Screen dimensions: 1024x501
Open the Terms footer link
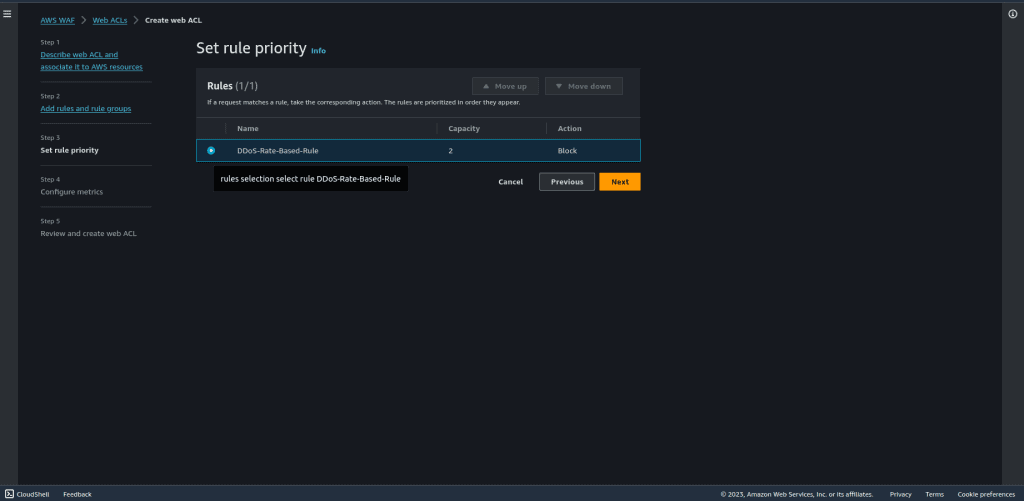pyautogui.click(x=935, y=494)
